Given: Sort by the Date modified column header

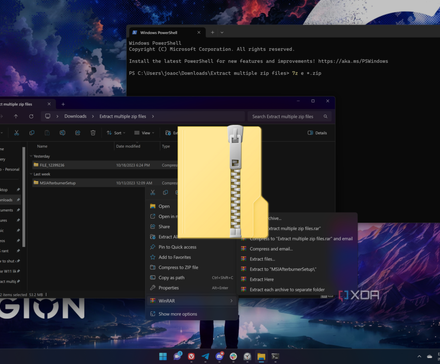Looking at the screenshot, I should [x=128, y=146].
